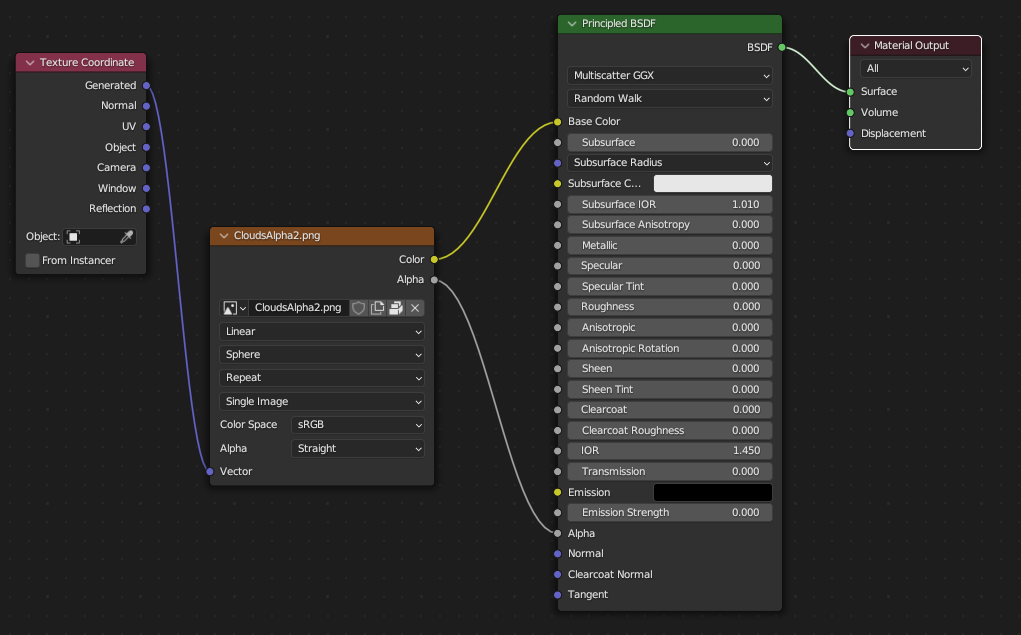Open the Sphere projection dropdown
This screenshot has height=635, width=1021.
322,354
